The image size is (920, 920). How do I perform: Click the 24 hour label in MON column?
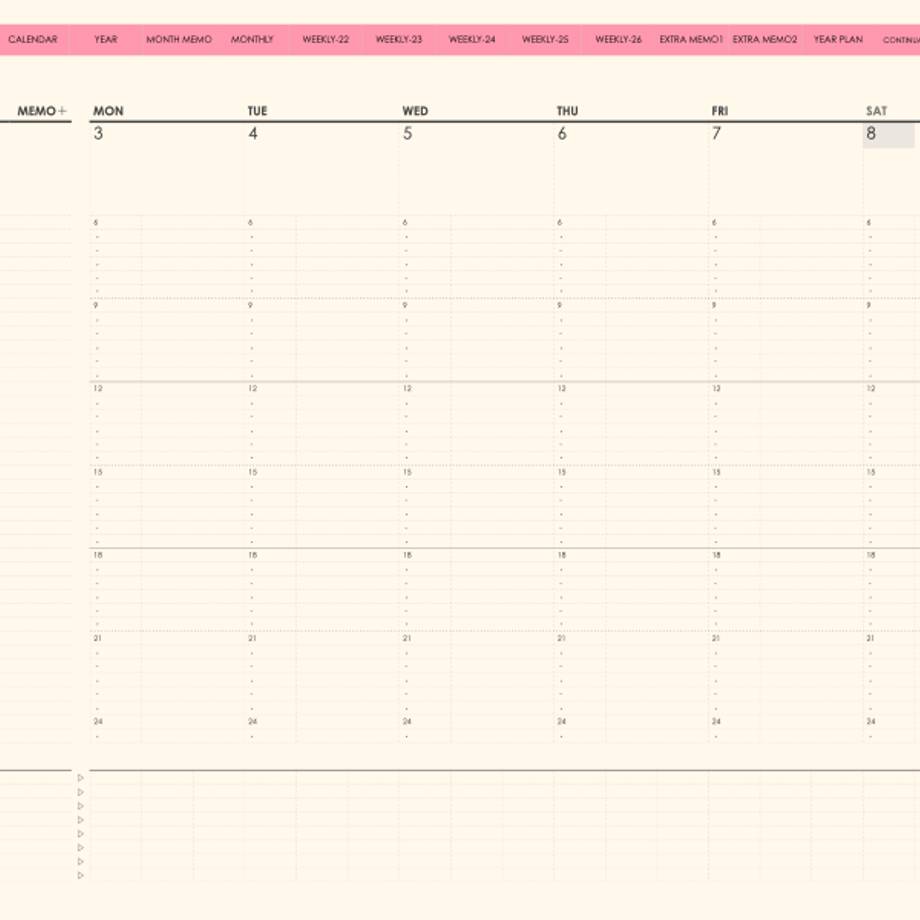(x=98, y=721)
